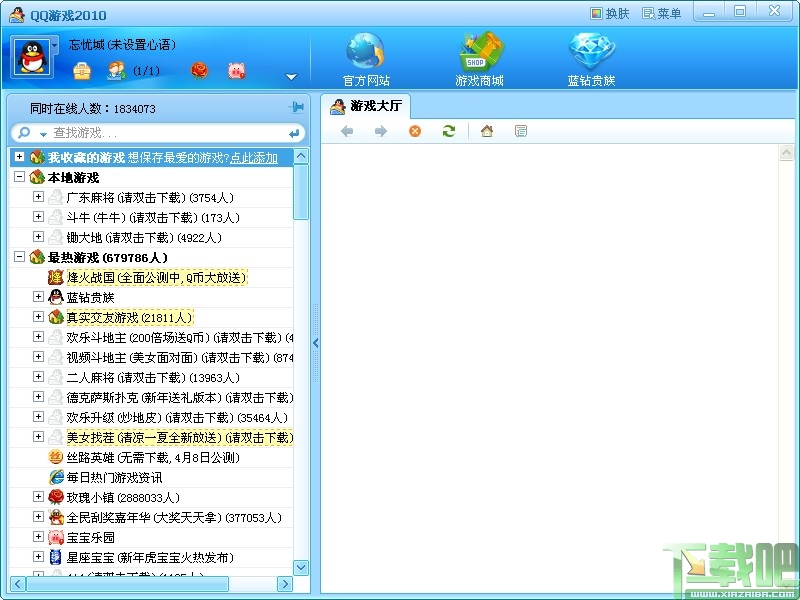Open 每日热门游戏资讯

(114, 478)
